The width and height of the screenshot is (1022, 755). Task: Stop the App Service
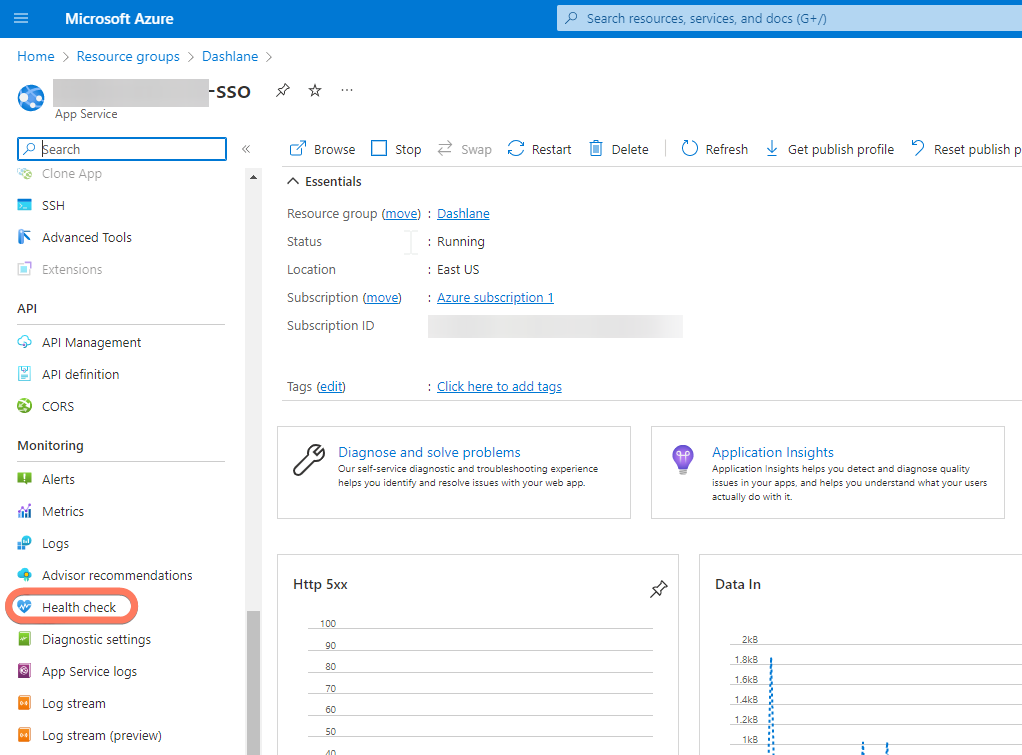tap(396, 149)
